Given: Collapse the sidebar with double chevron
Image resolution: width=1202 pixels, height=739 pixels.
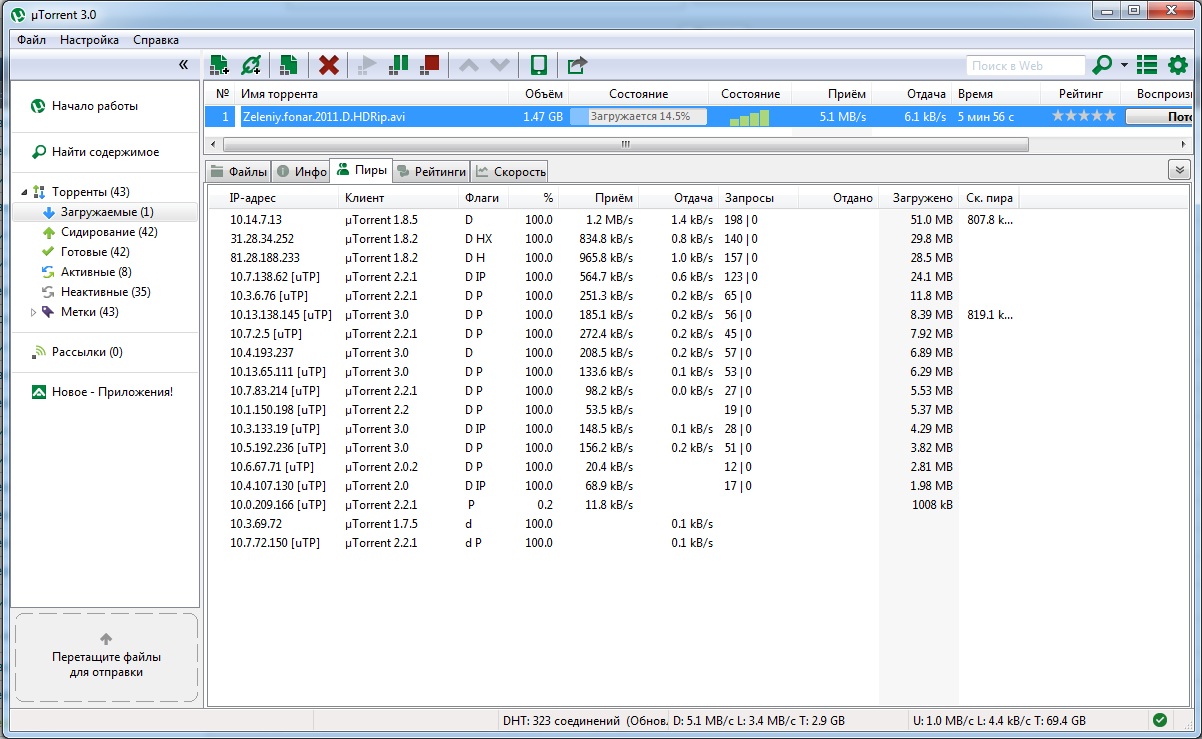Looking at the screenshot, I should pos(183,64).
